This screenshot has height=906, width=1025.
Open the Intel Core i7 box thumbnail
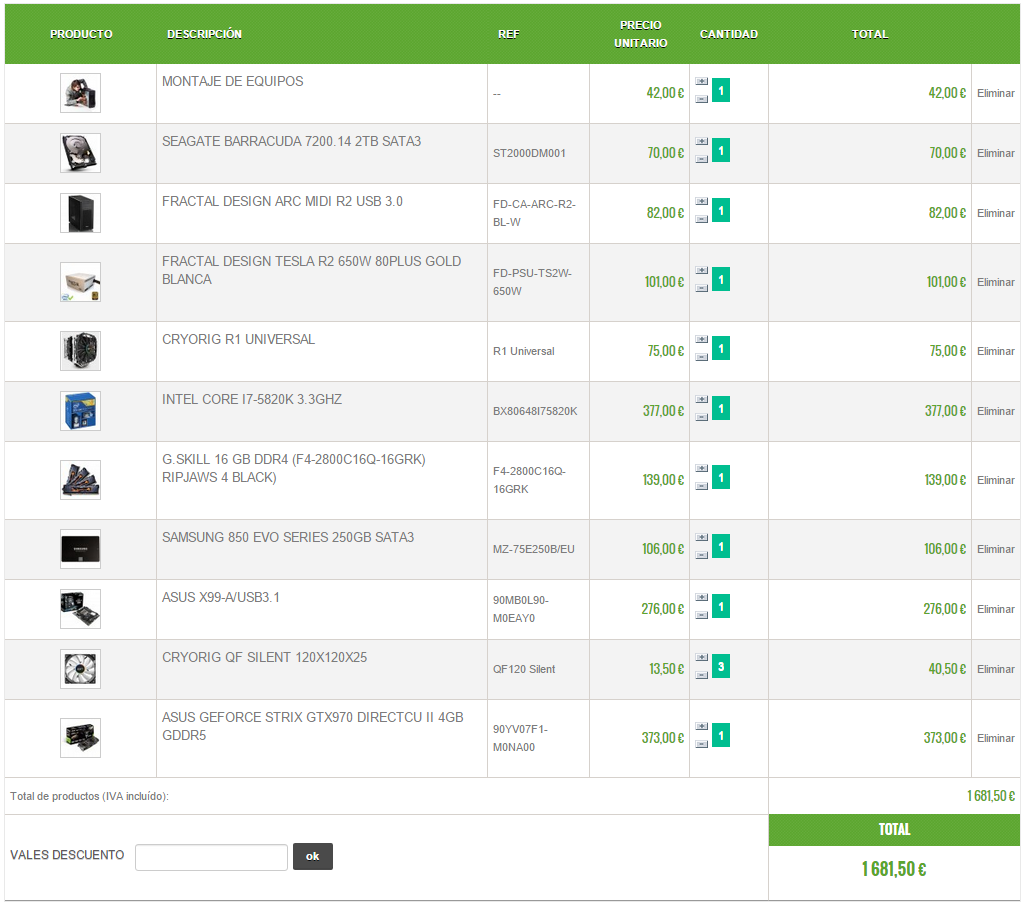[x=80, y=411]
